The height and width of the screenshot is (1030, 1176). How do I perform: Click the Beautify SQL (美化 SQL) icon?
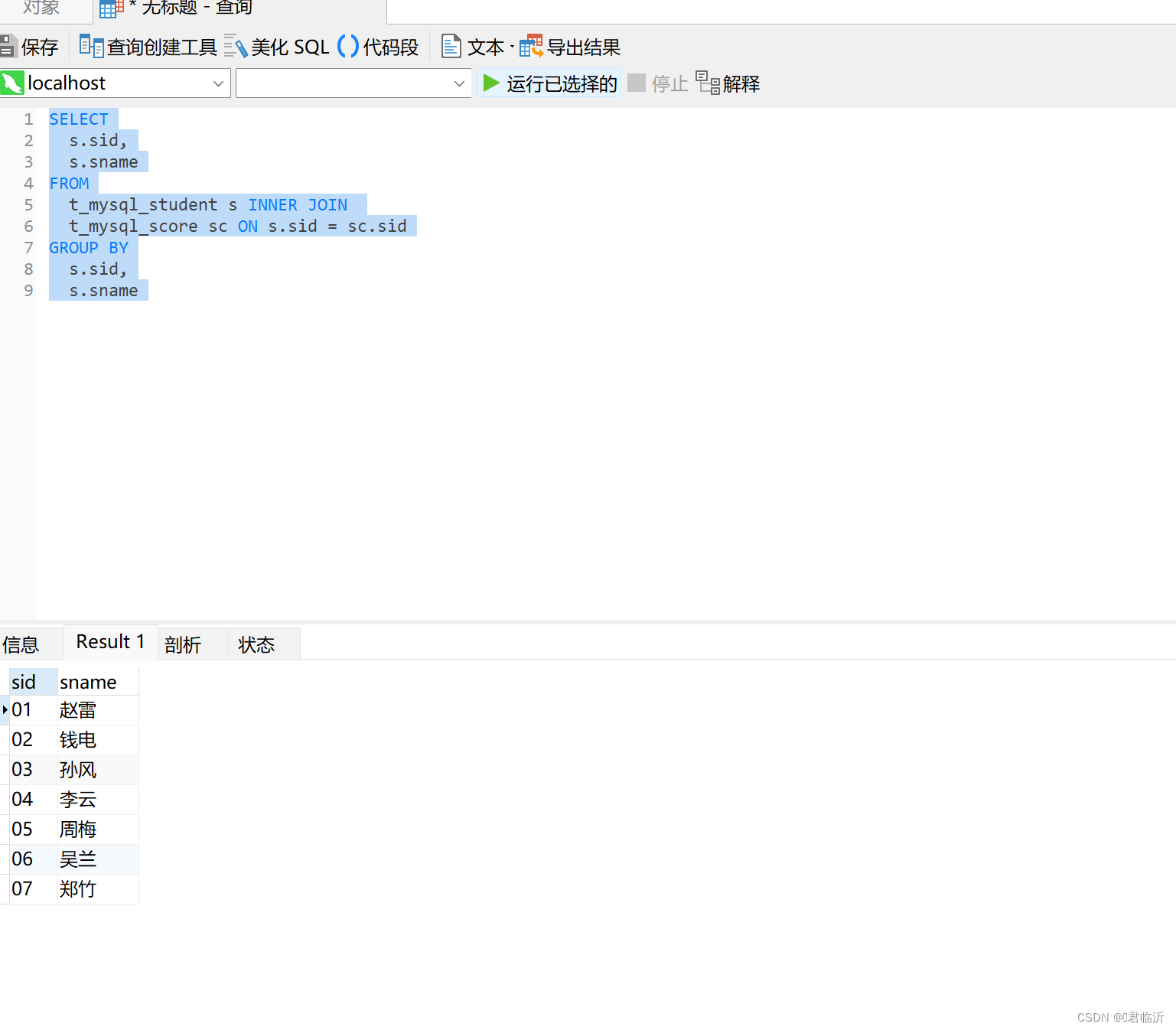coord(236,47)
